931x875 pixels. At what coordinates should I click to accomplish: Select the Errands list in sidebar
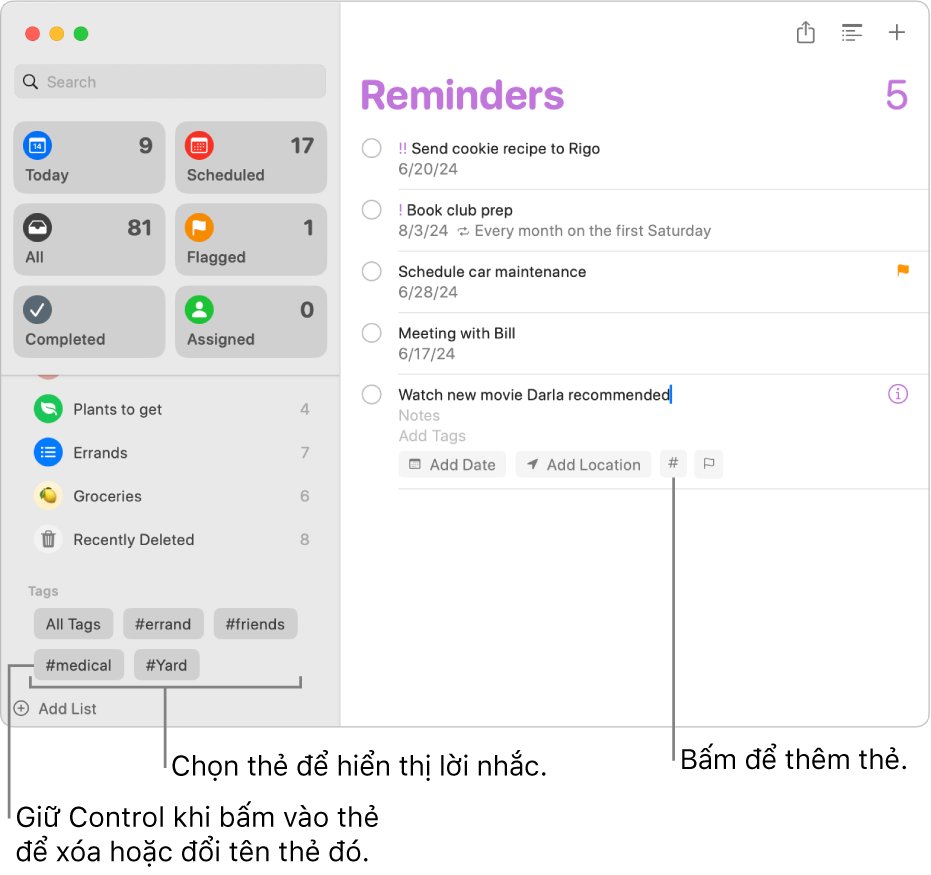click(100, 453)
